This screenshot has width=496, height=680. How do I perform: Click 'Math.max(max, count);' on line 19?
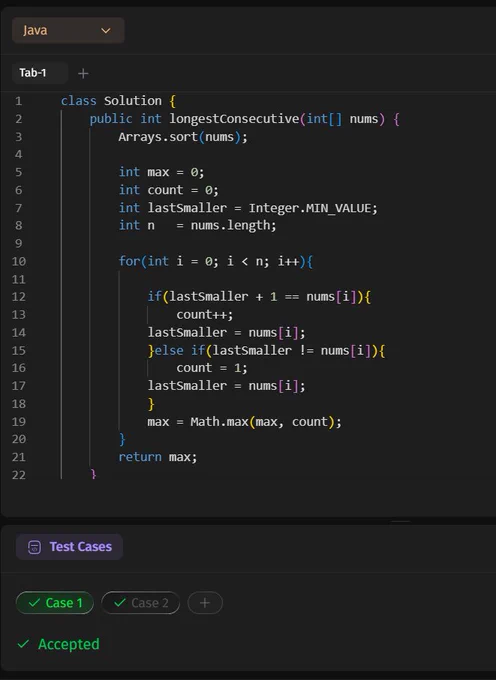point(265,422)
